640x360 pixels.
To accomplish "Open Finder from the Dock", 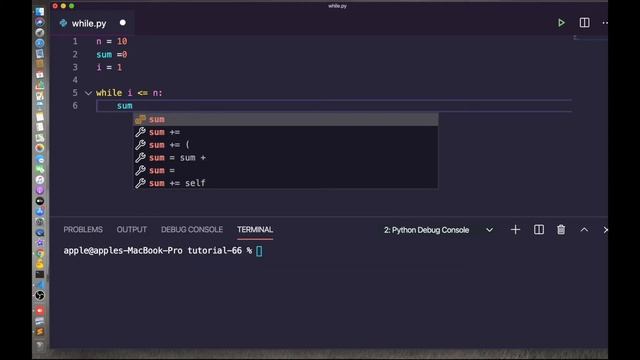I will [40, 11].
